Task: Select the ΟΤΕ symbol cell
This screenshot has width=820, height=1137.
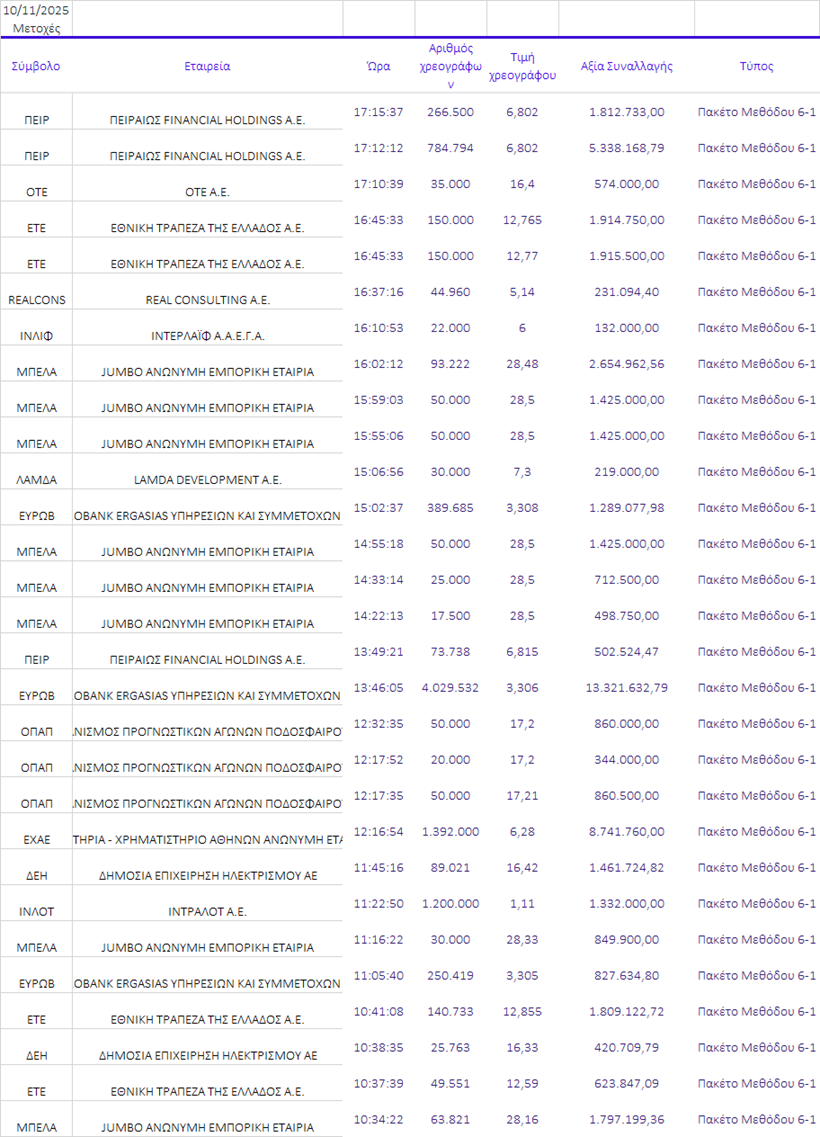Action: [36, 192]
